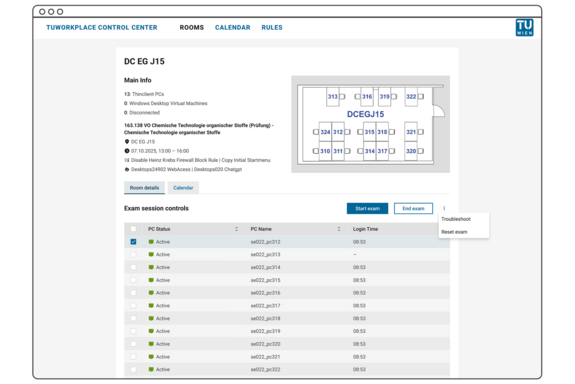Click the Login Time column header

point(365,229)
